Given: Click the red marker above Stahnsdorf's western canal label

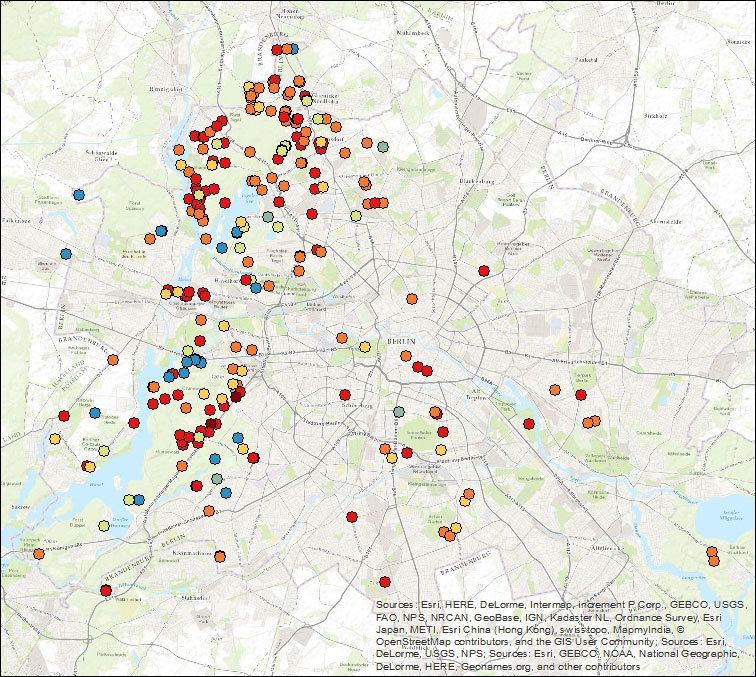Looking at the screenshot, I should pos(106,590).
